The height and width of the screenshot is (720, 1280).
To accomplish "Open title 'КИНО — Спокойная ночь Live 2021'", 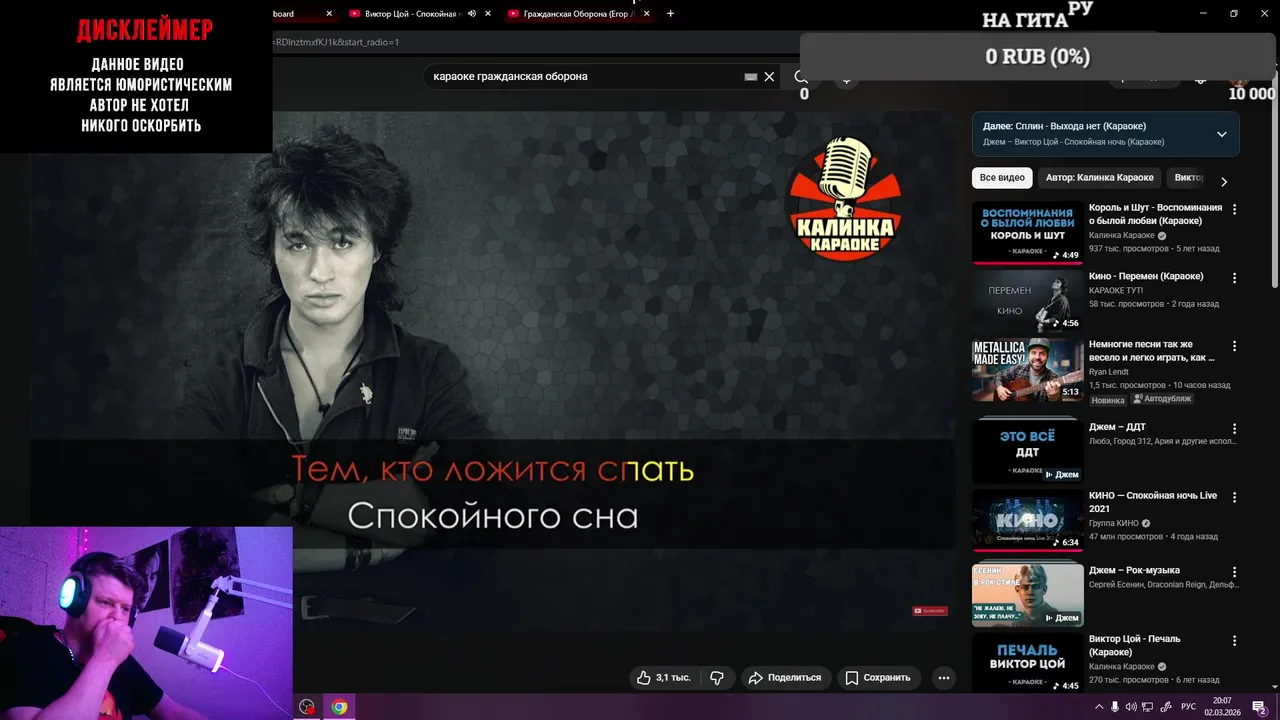I will 1153,502.
